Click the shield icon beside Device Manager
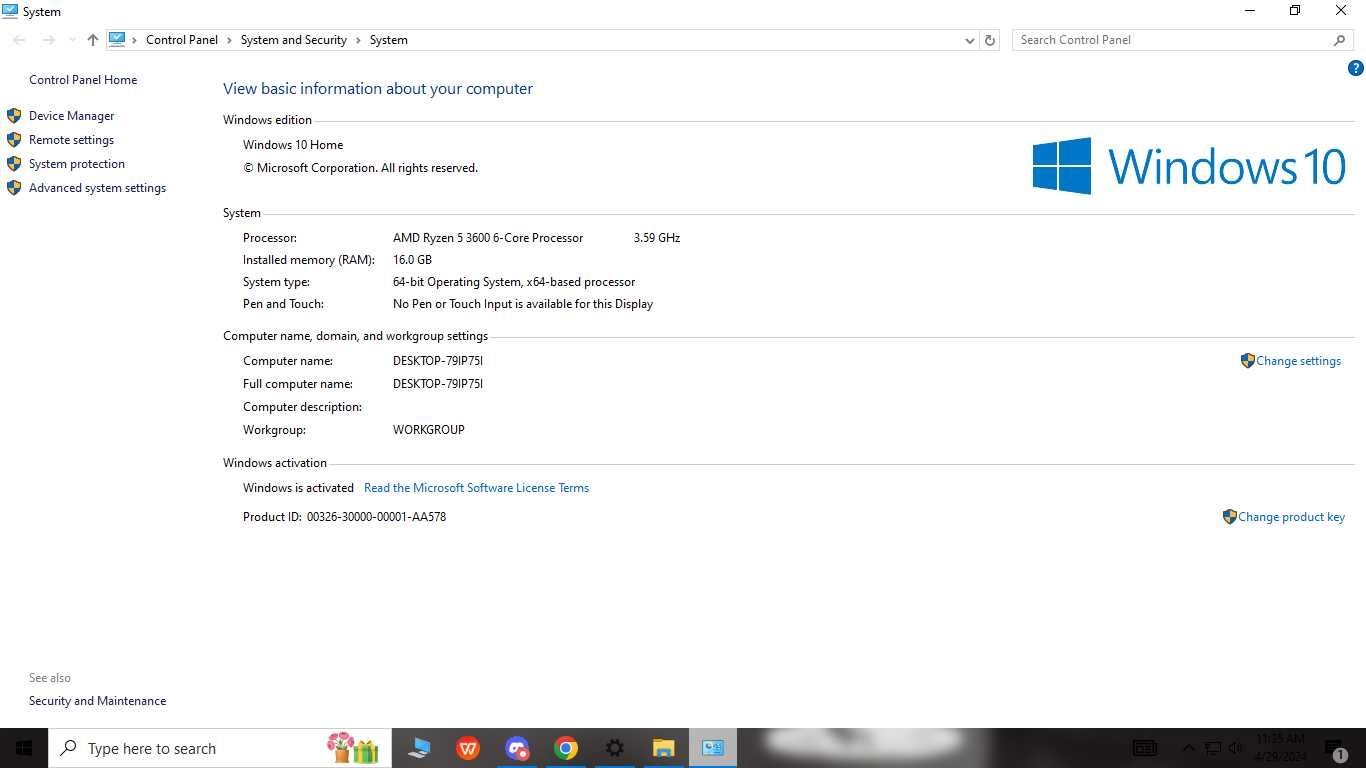Screen dimensions: 1366x768 [14, 116]
